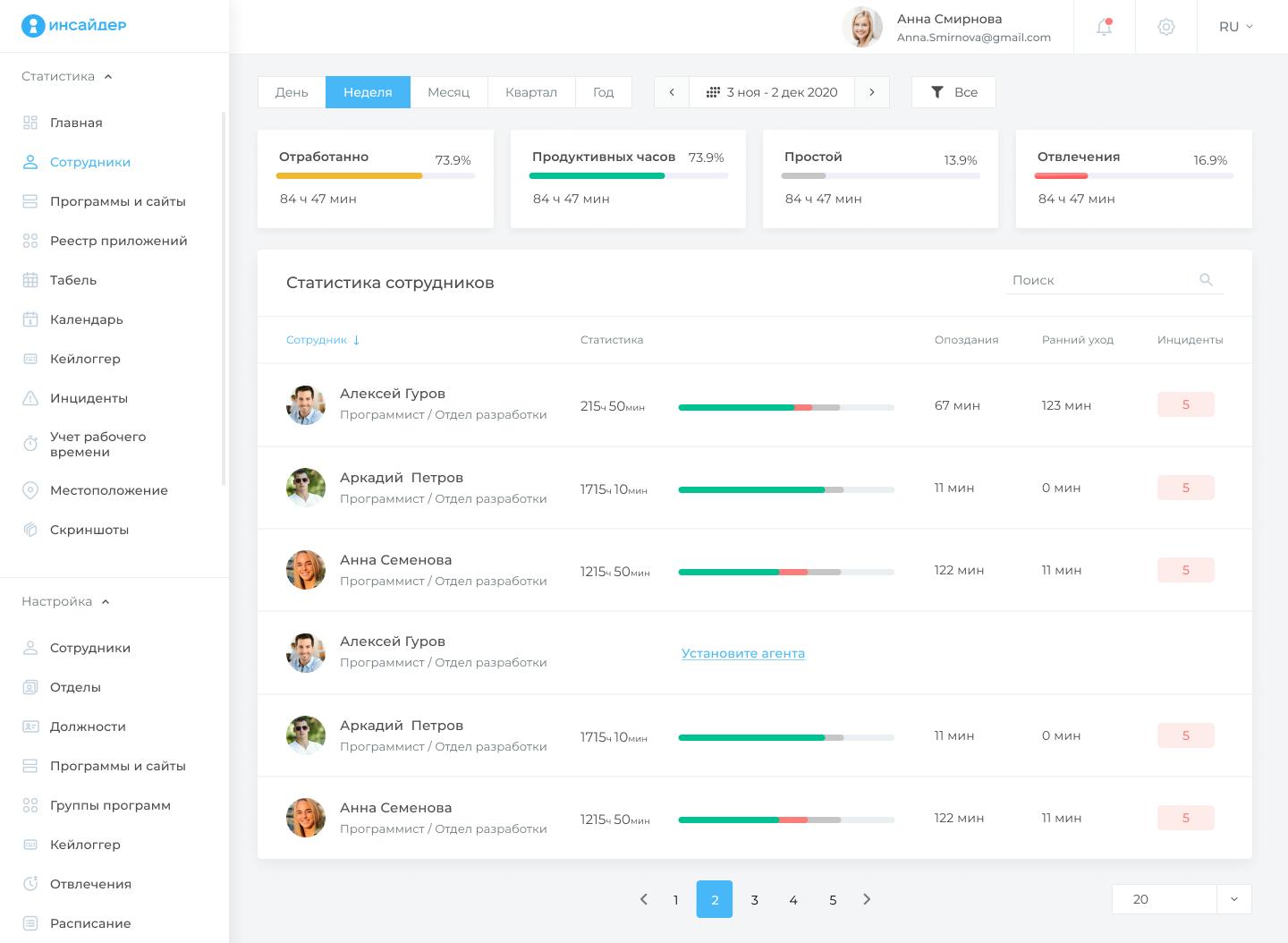Switch to the Год tab
The image size is (1288, 943).
603,92
